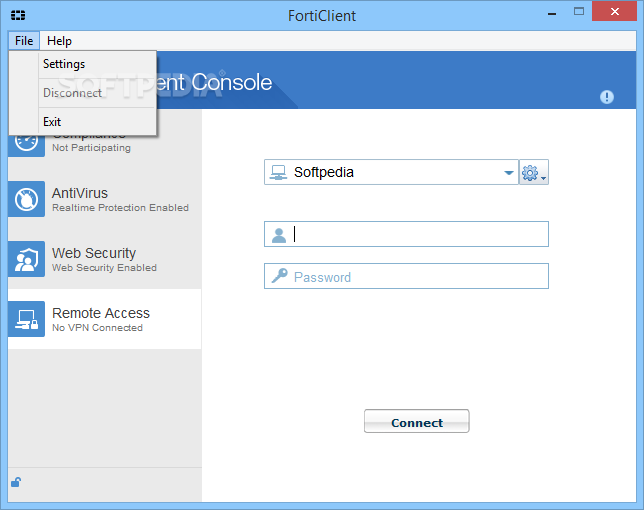Click the Connect button
The image size is (644, 510).
pos(416,421)
